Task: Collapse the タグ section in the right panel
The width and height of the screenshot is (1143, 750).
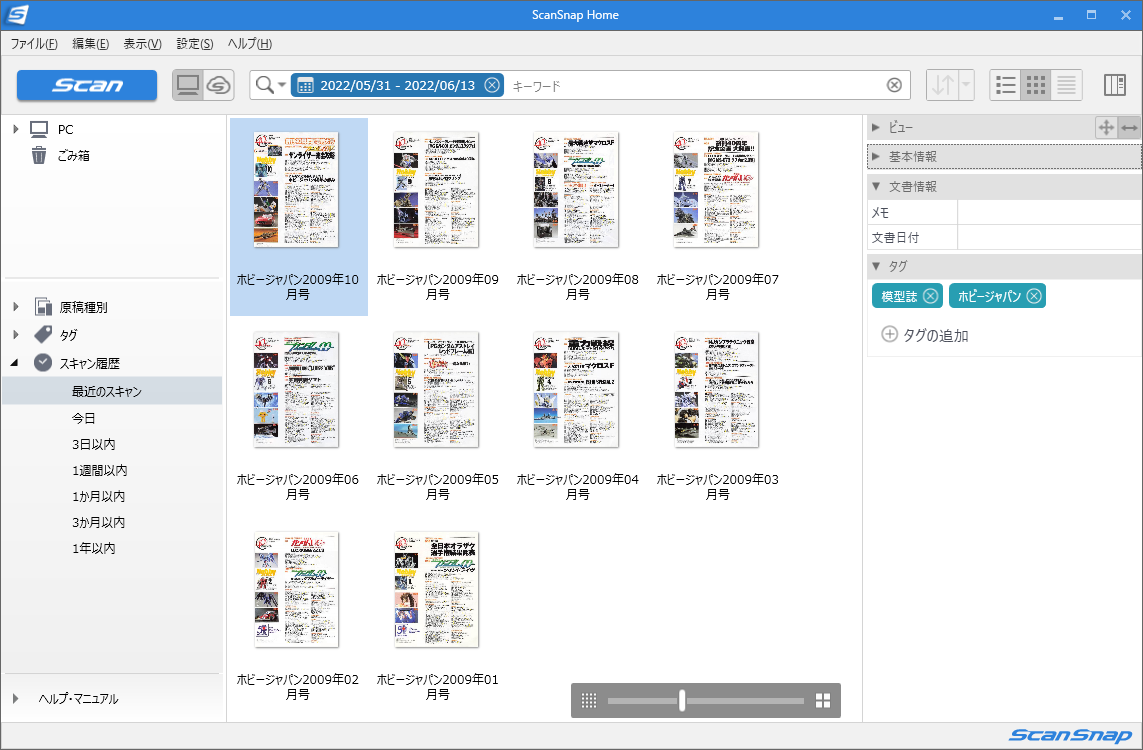Action: (x=875, y=266)
